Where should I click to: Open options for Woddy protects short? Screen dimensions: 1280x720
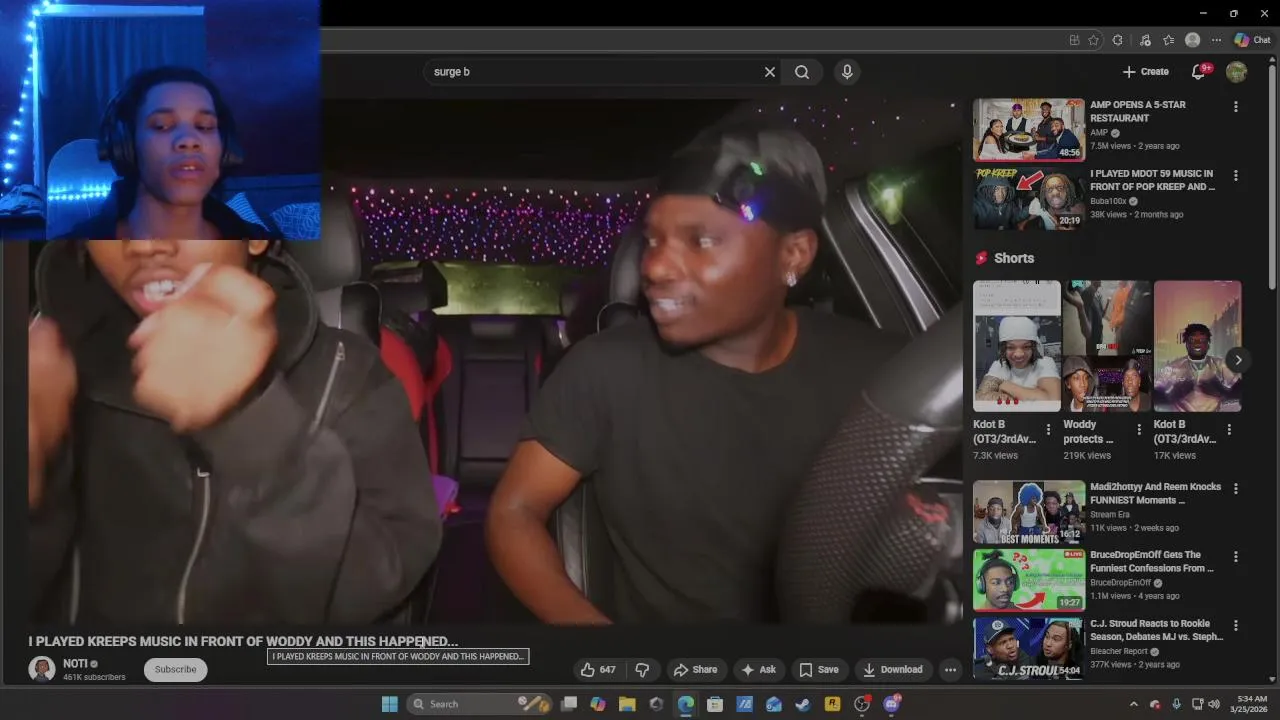pyautogui.click(x=1139, y=429)
